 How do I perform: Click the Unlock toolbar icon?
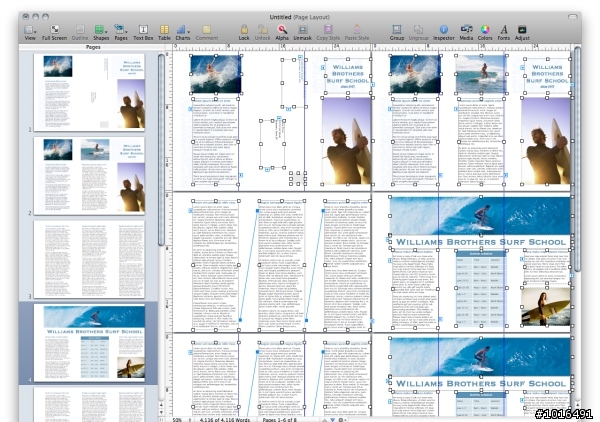pos(262,32)
